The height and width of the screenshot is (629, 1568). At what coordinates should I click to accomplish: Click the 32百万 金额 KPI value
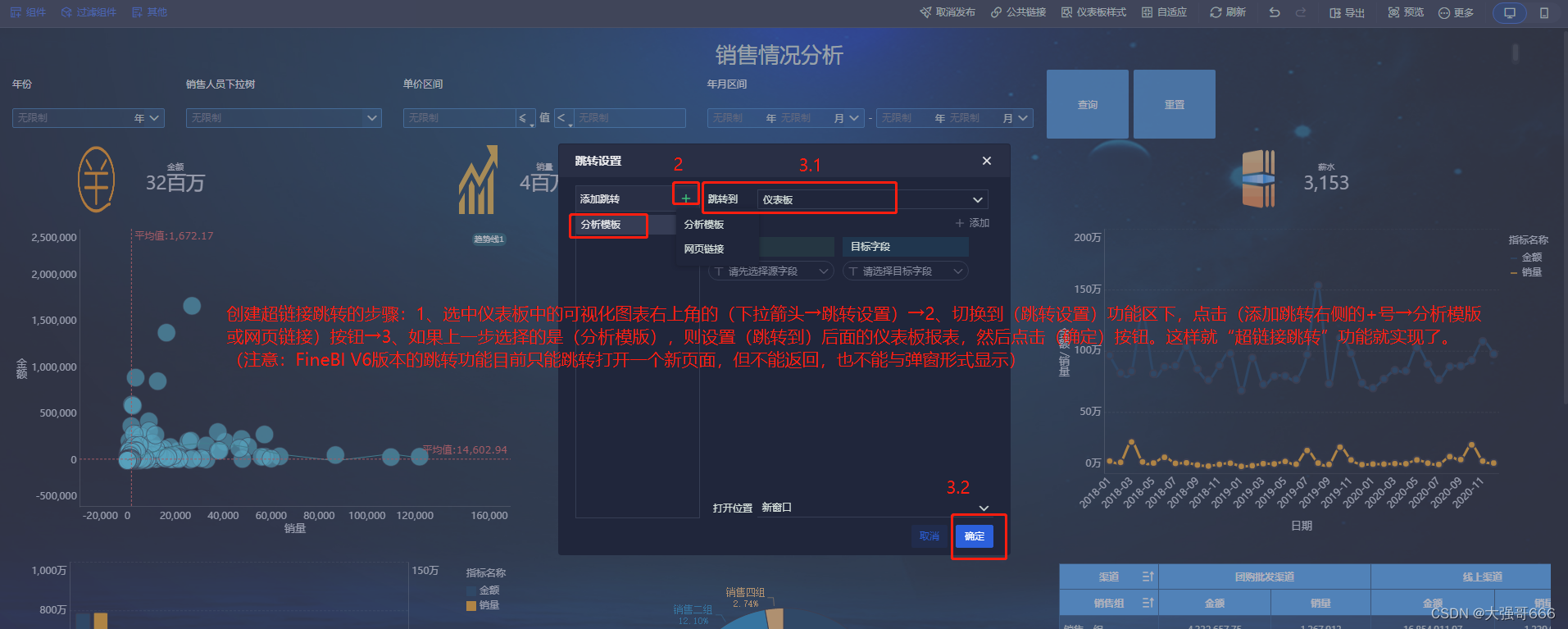(x=175, y=183)
